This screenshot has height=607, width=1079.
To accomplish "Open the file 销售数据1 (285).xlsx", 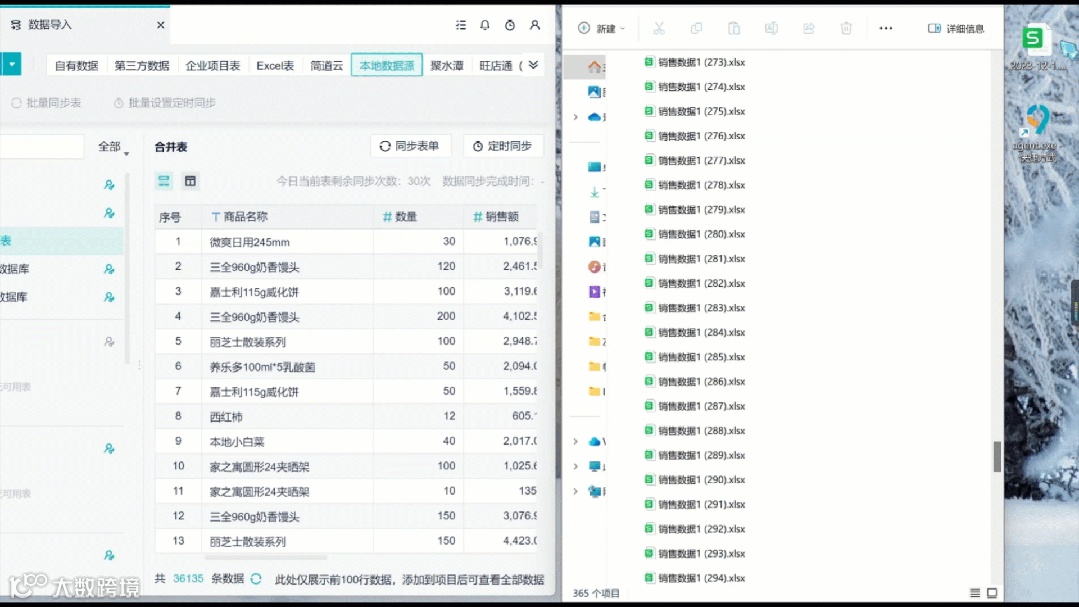I will pyautogui.click(x=699, y=356).
